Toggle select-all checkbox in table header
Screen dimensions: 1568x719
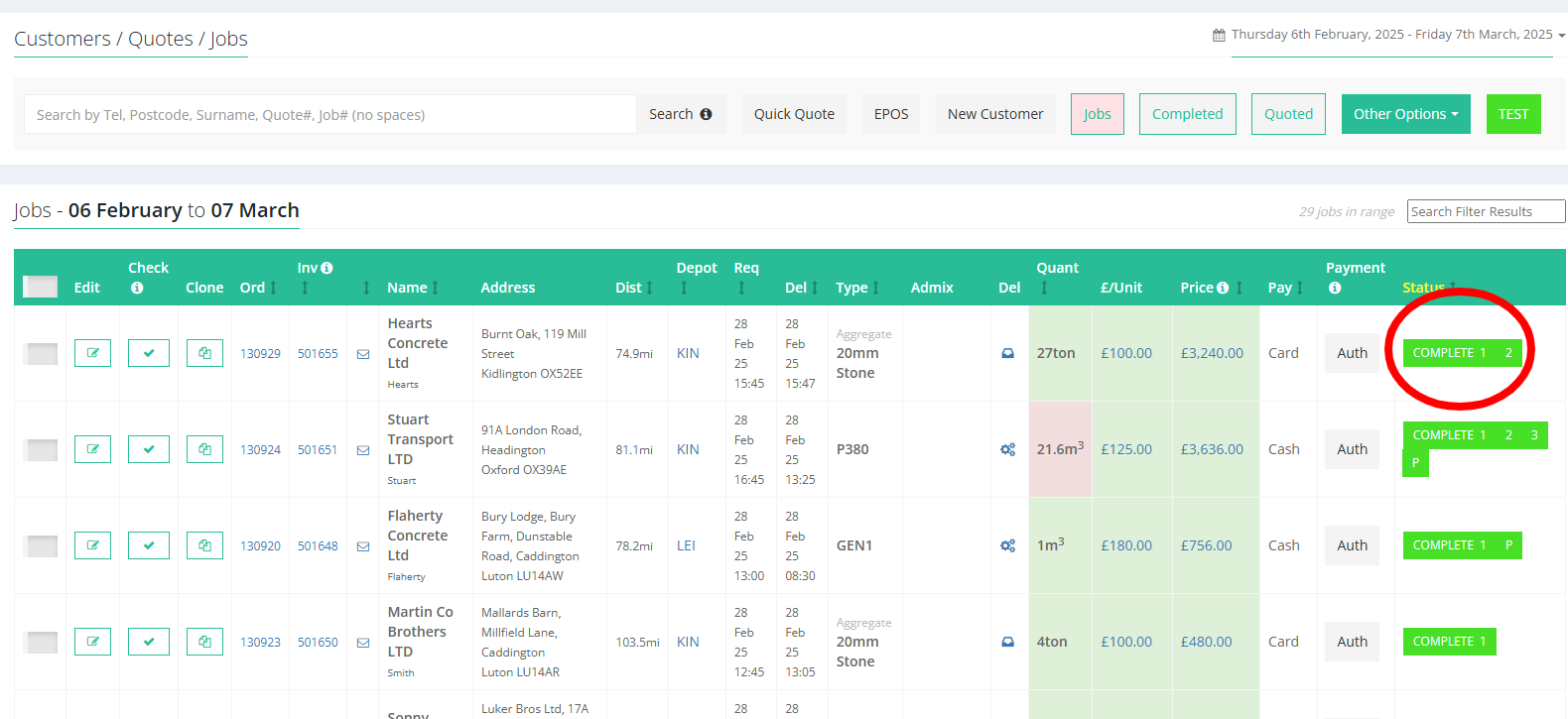41,287
